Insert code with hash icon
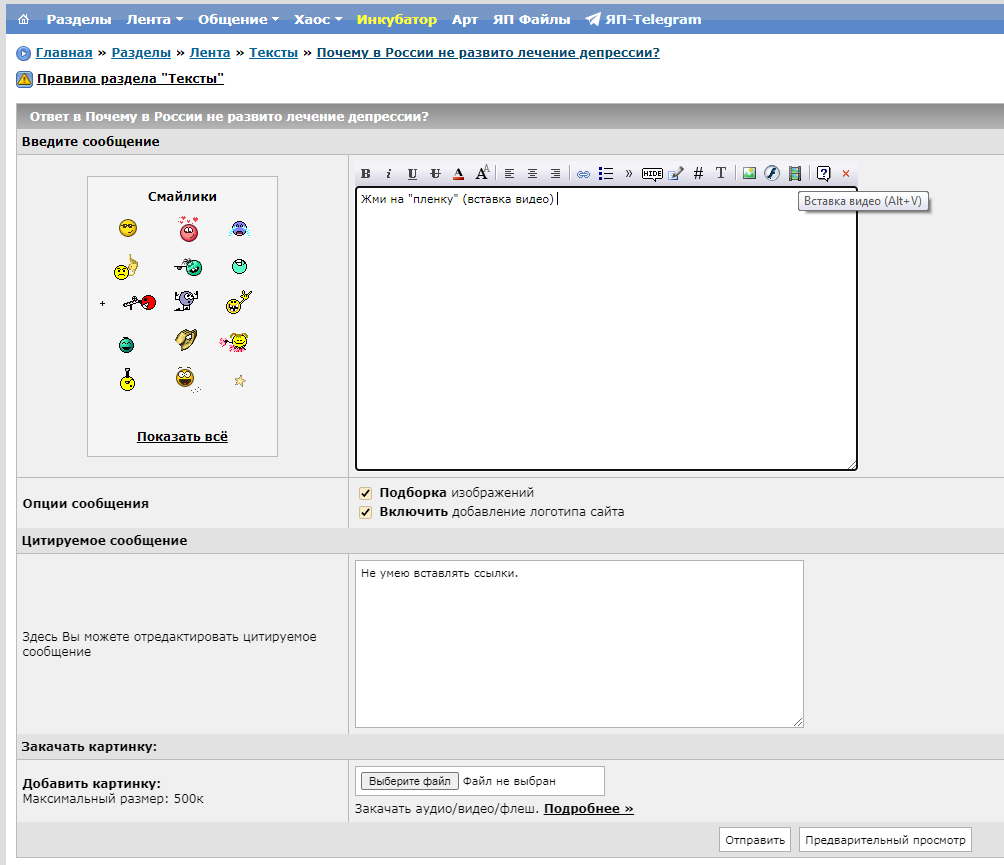 click(x=699, y=174)
